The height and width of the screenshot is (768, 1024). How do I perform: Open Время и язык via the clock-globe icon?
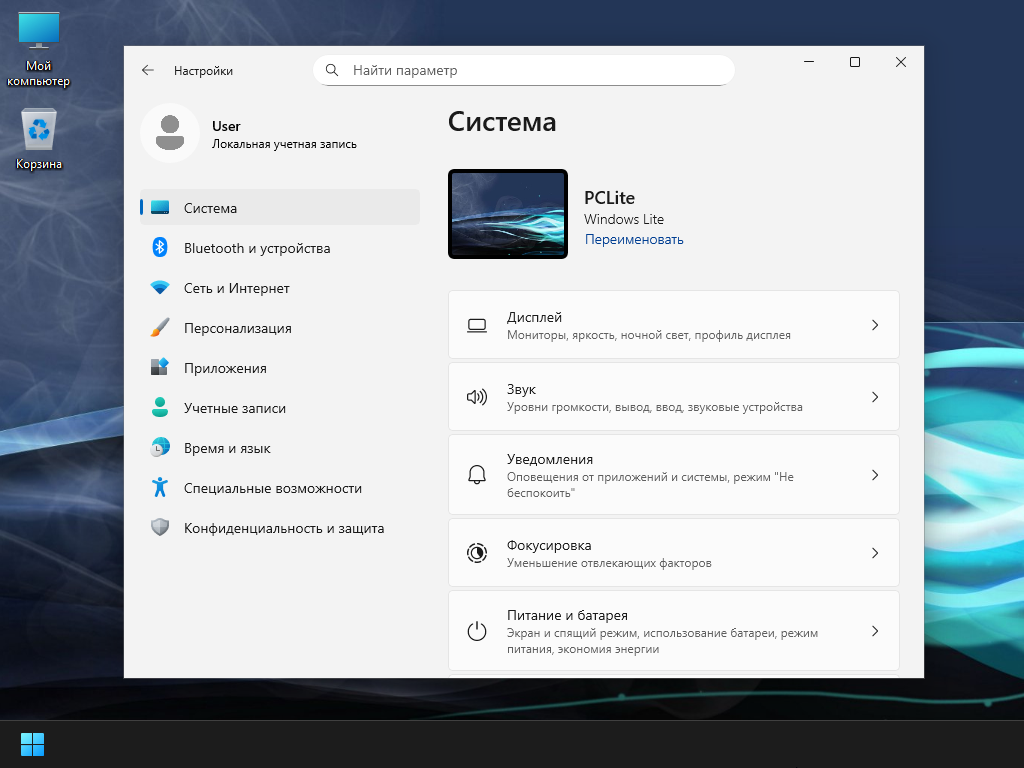[160, 447]
